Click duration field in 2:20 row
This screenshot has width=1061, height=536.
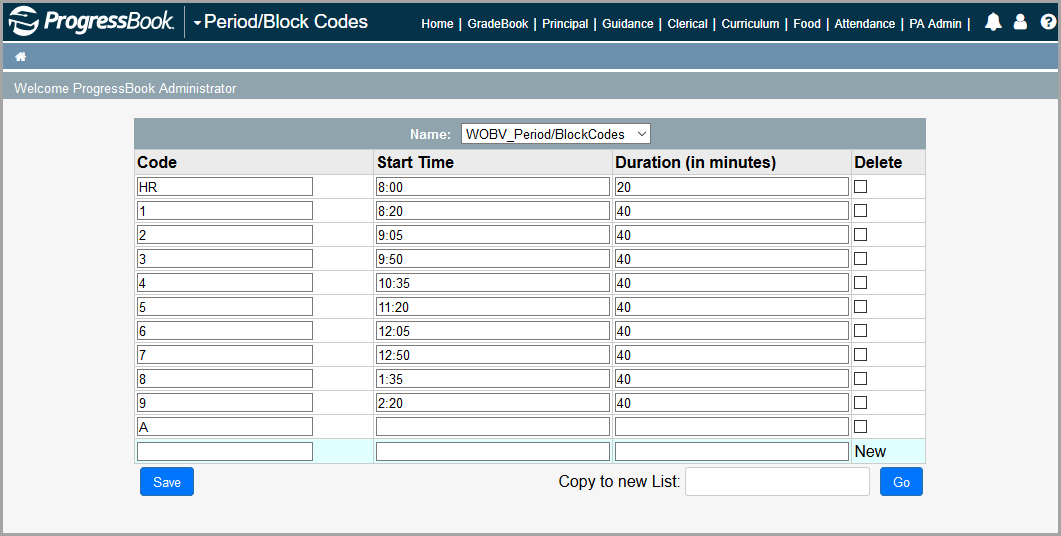click(x=731, y=403)
